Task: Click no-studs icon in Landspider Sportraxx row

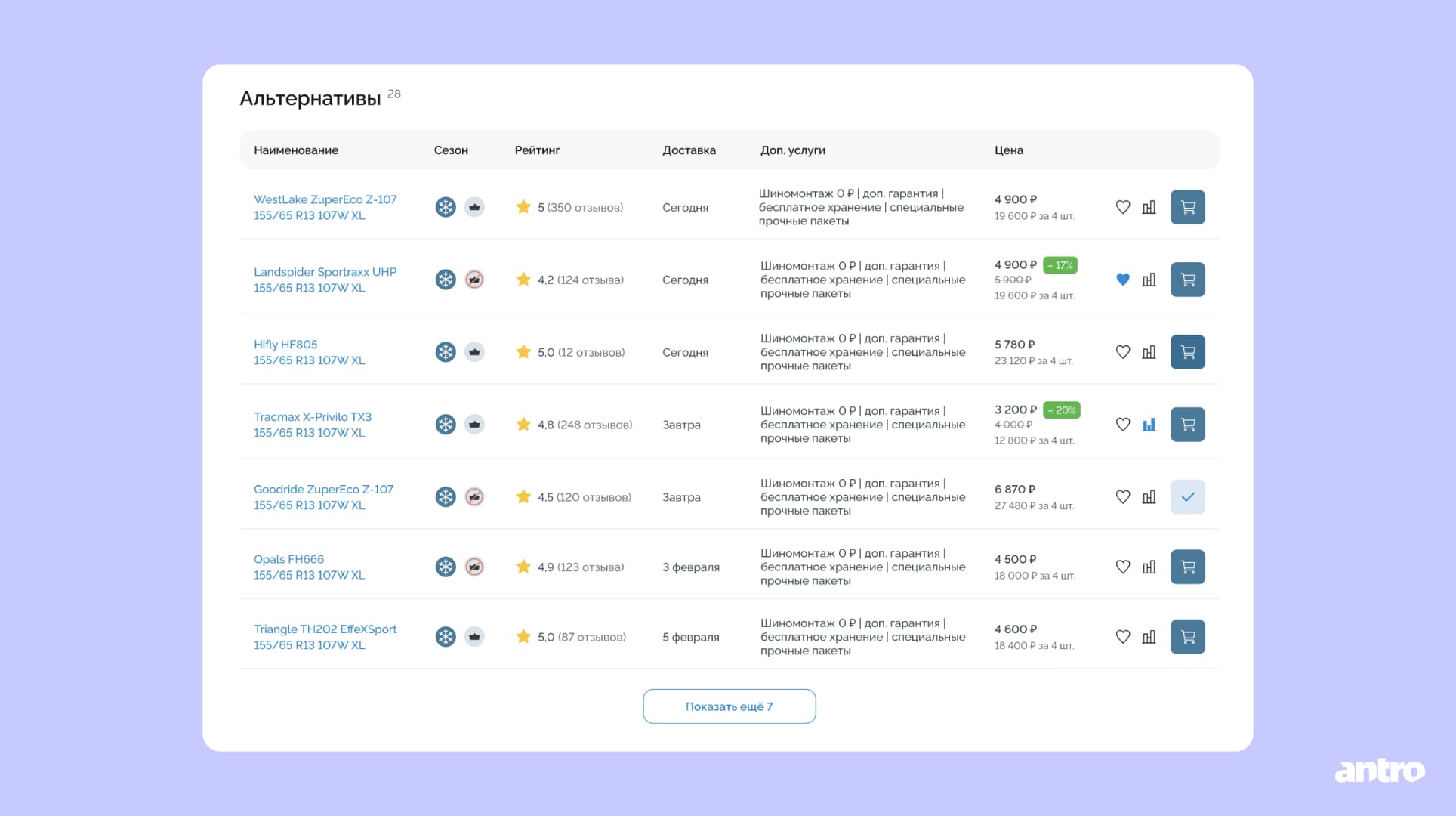Action: 474,280
